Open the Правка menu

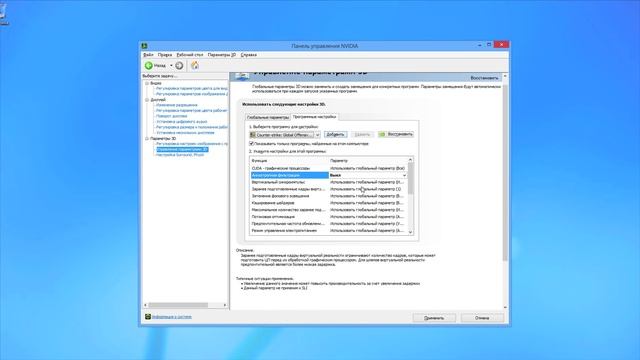[165, 55]
